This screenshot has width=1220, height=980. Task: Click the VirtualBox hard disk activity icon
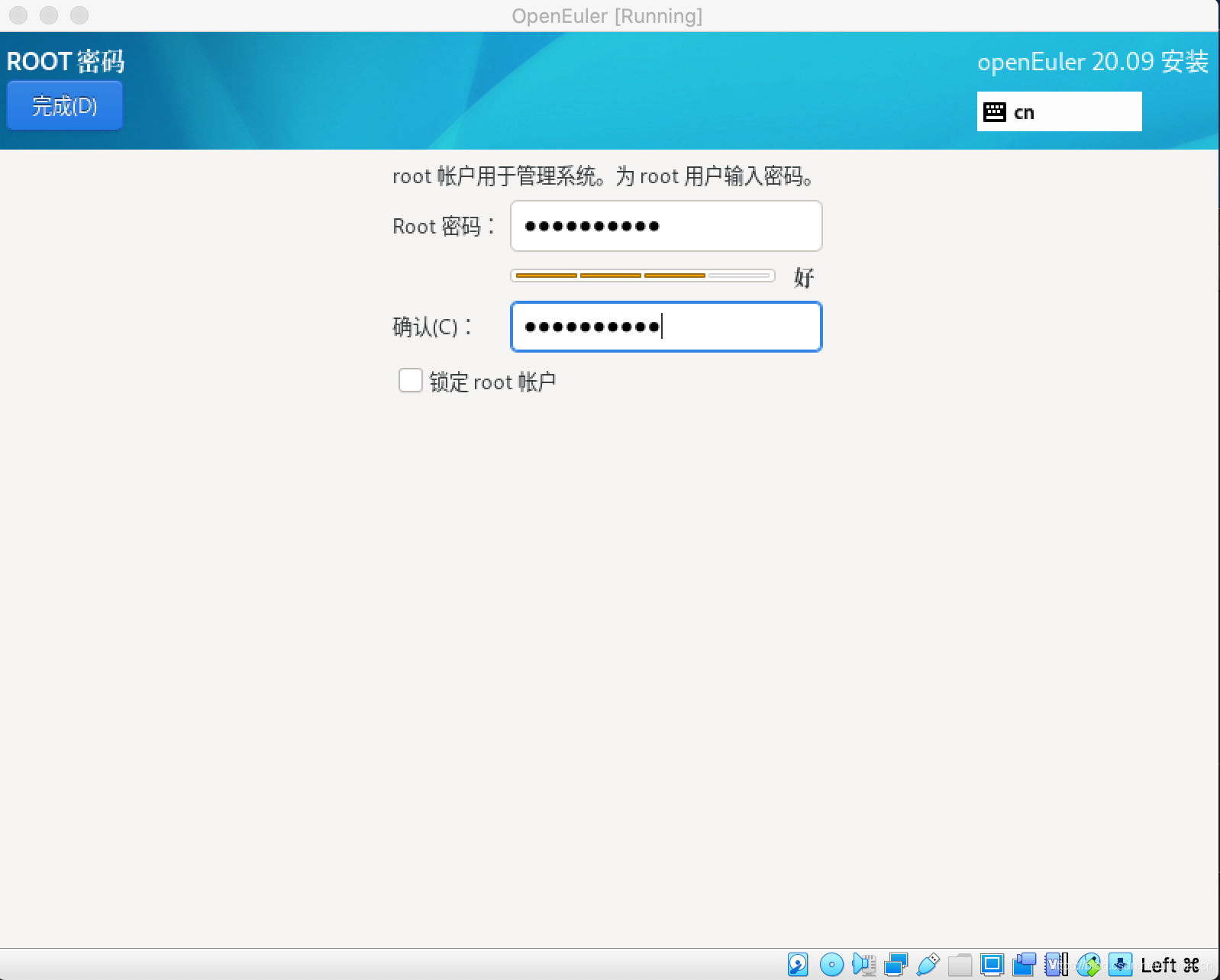tap(798, 965)
